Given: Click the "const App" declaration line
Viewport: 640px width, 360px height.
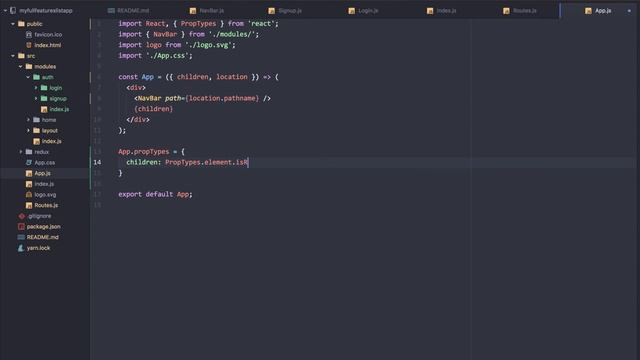Looking at the screenshot, I should click(198, 77).
